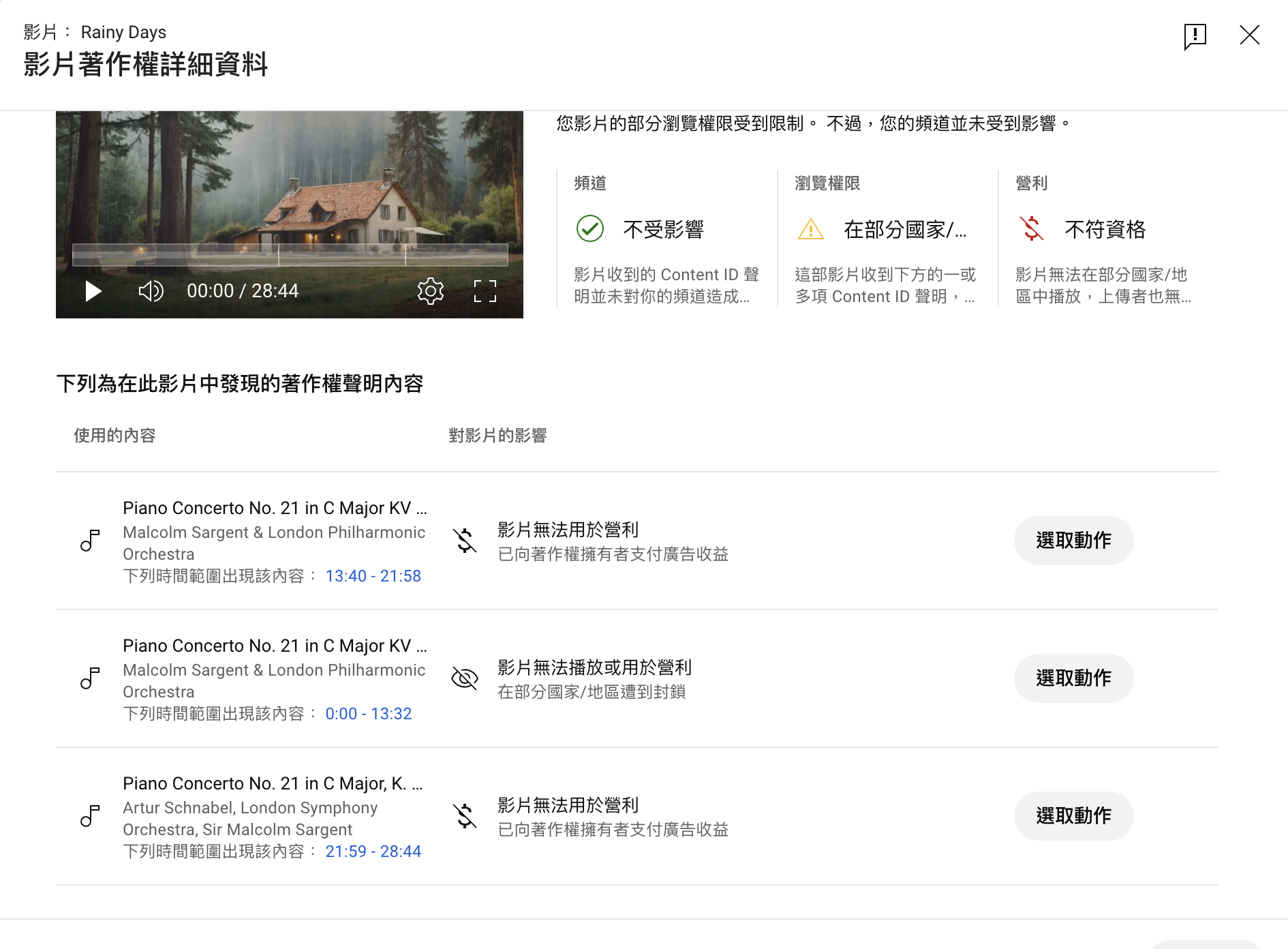The image size is (1288, 949).
Task: Click the red monetization ineligible icon
Action: click(1032, 229)
